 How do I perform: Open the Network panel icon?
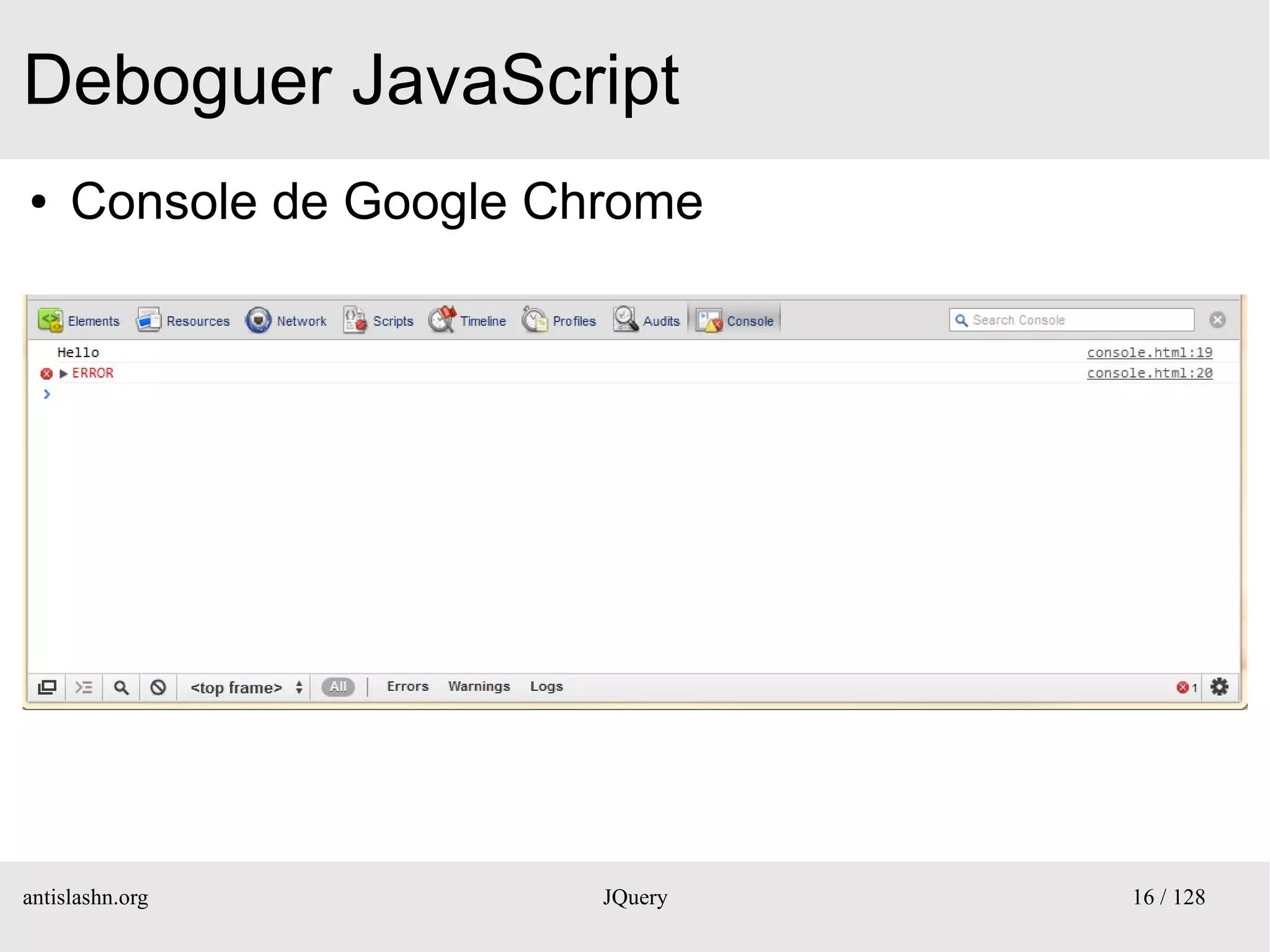pos(258,320)
